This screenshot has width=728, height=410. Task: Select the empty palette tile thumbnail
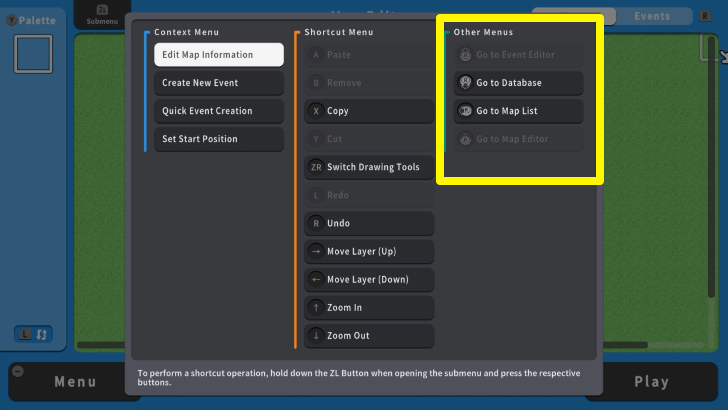click(x=33, y=54)
